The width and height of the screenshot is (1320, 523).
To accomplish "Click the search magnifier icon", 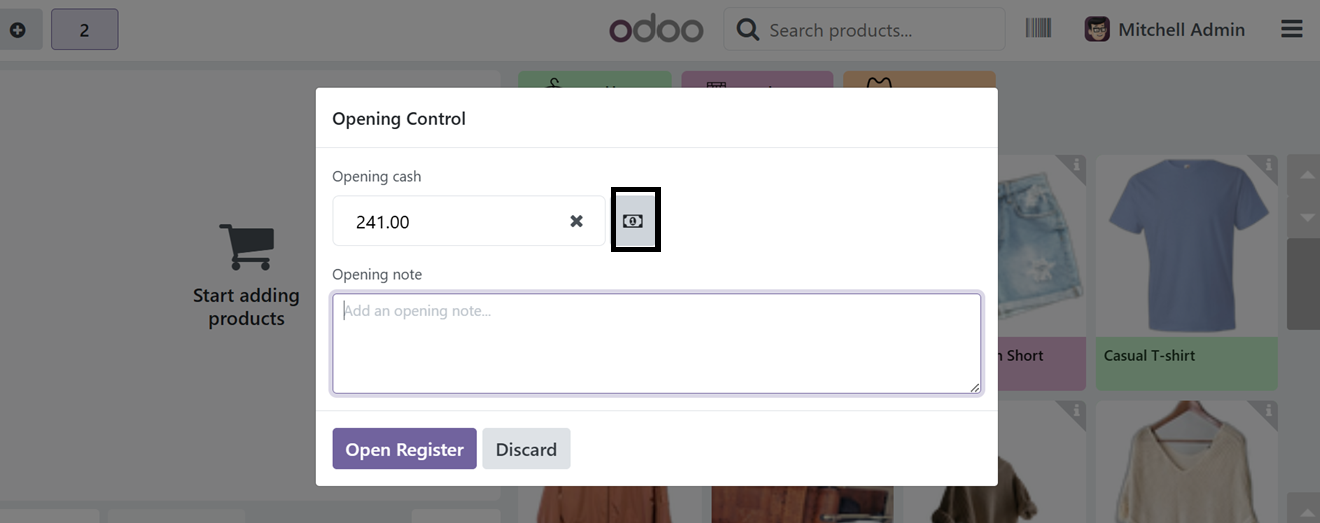I will tap(747, 30).
